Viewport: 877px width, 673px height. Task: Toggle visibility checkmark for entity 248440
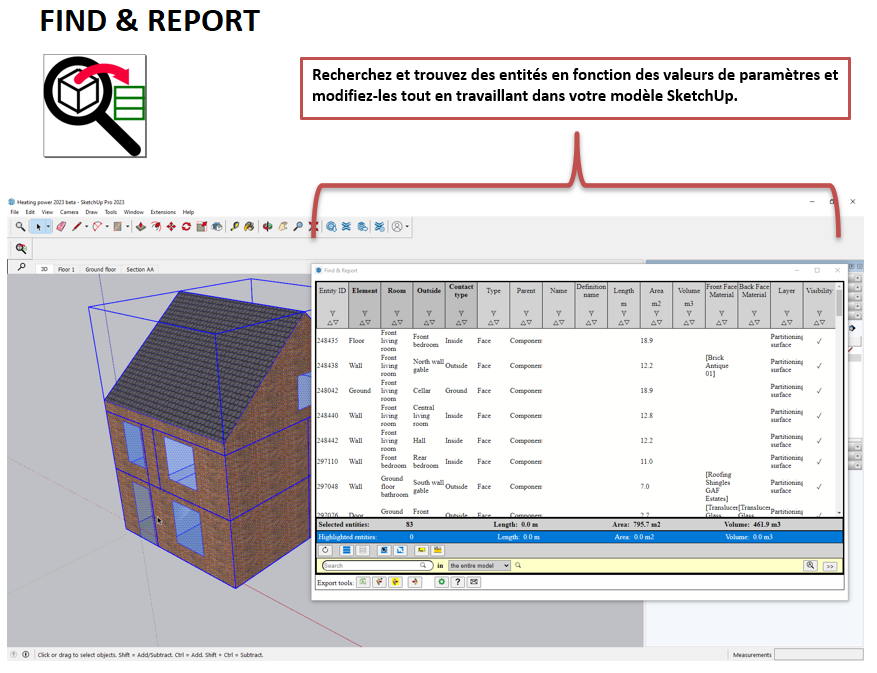point(819,416)
